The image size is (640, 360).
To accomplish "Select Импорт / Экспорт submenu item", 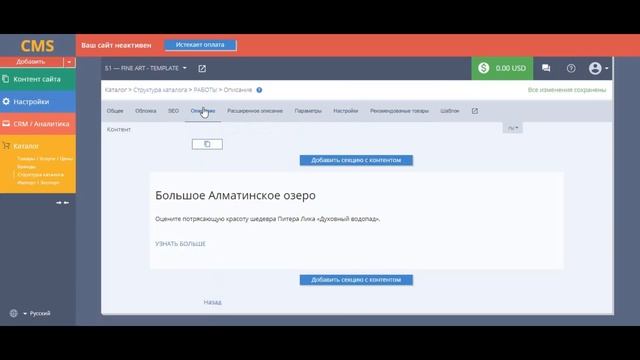I will (x=38, y=182).
